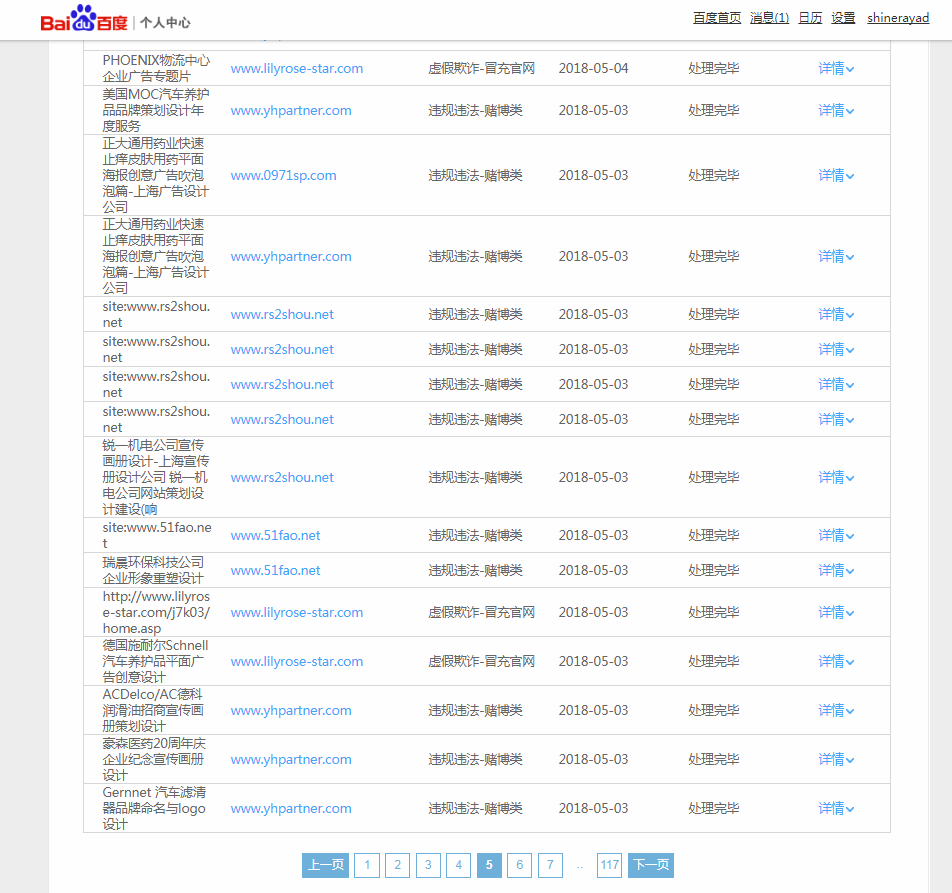Select page 1 in pagination
Viewport: 952px width, 893px height.
point(367,865)
